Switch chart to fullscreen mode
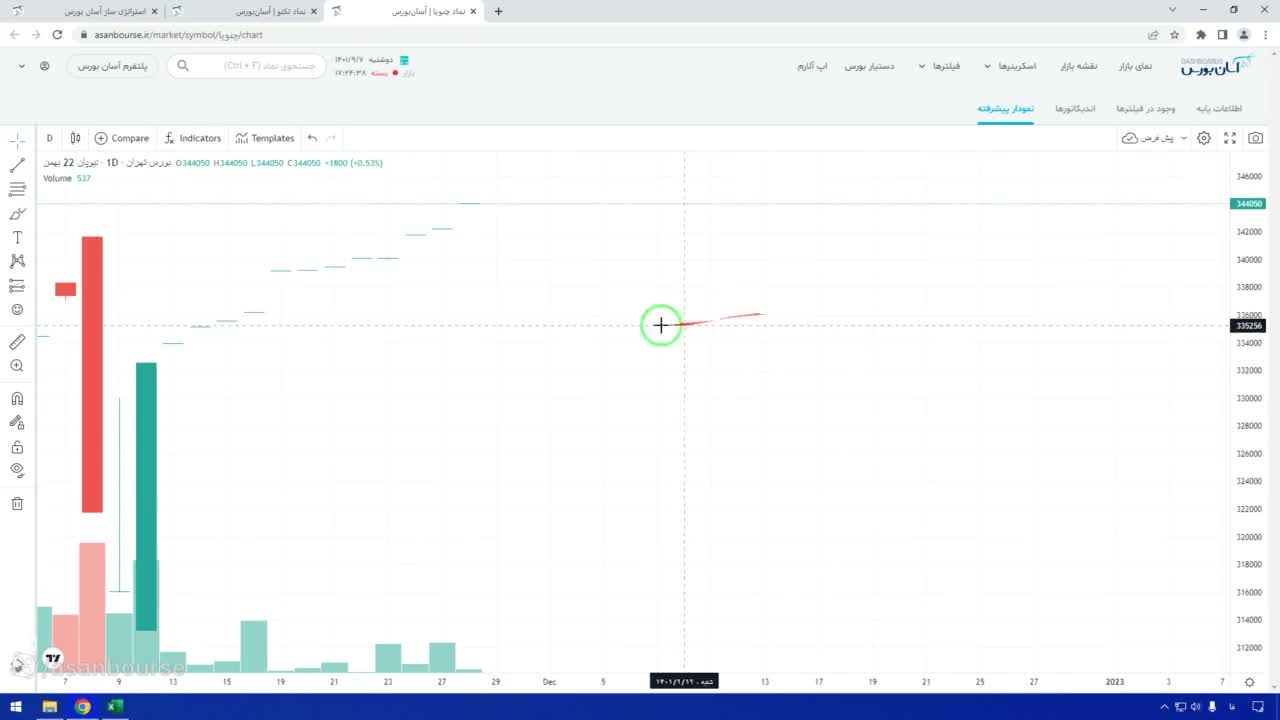 click(1230, 138)
